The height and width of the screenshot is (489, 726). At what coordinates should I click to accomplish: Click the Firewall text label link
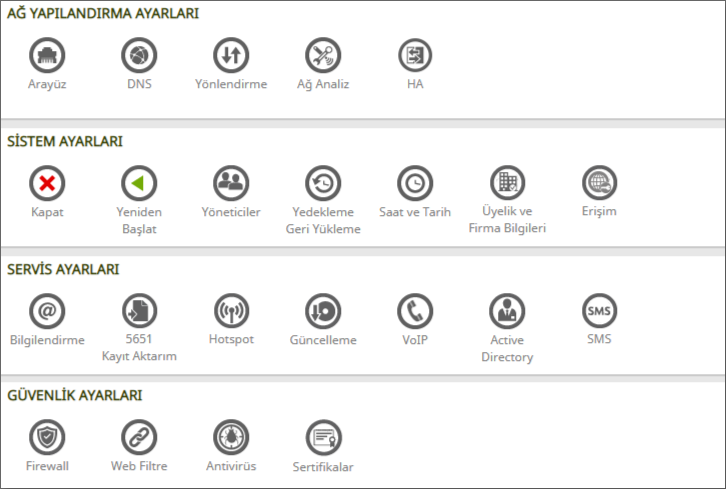coord(47,466)
